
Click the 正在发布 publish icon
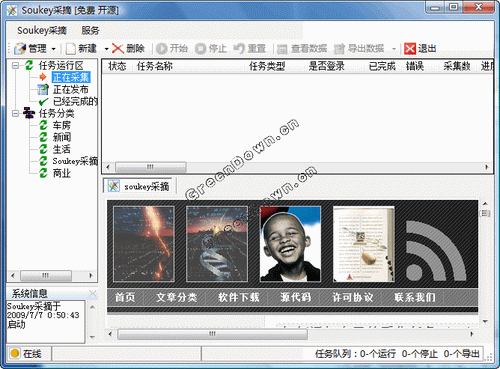(43, 89)
